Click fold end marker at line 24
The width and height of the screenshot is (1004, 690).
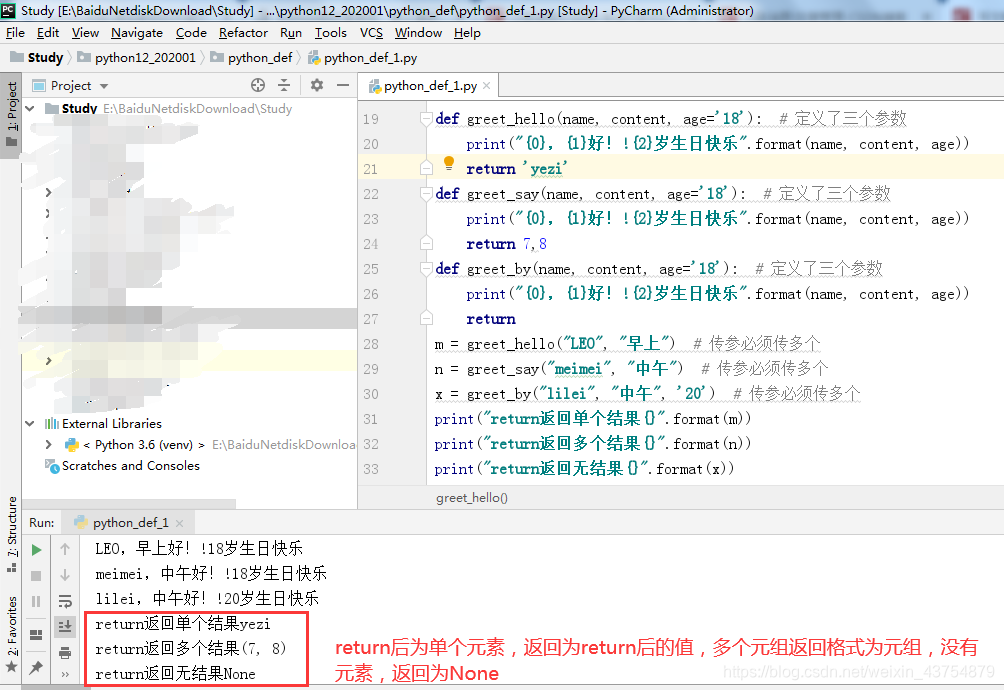pos(426,243)
